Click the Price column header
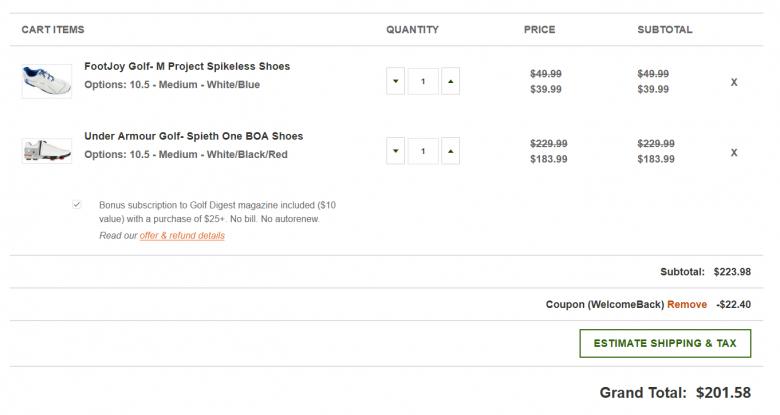Image resolution: width=780 pixels, height=415 pixels. (539, 30)
